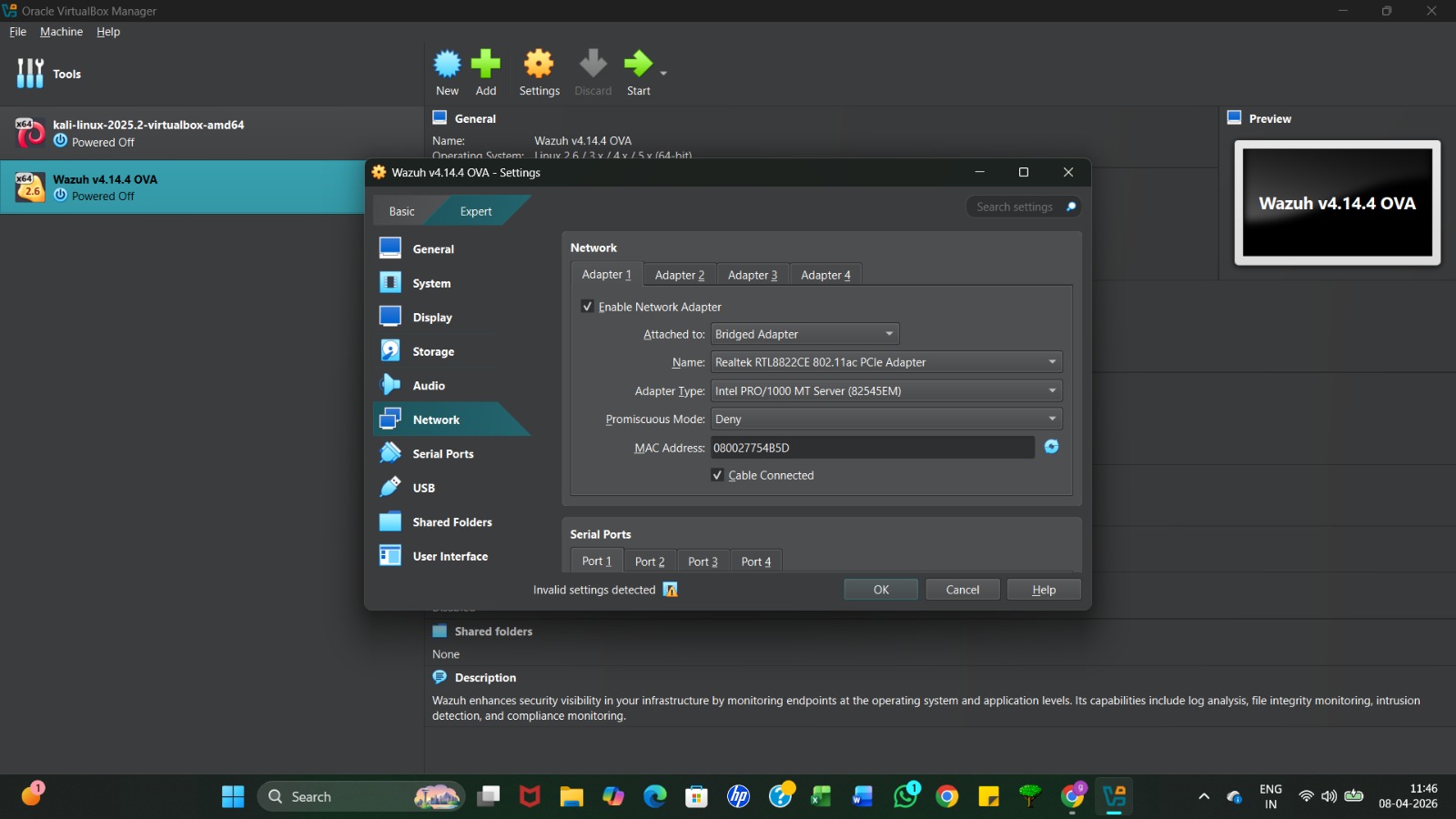Click the Wazuh v4.14.4 OVA preview thumbnail
Screen dimensions: 1456x819
click(1337, 203)
